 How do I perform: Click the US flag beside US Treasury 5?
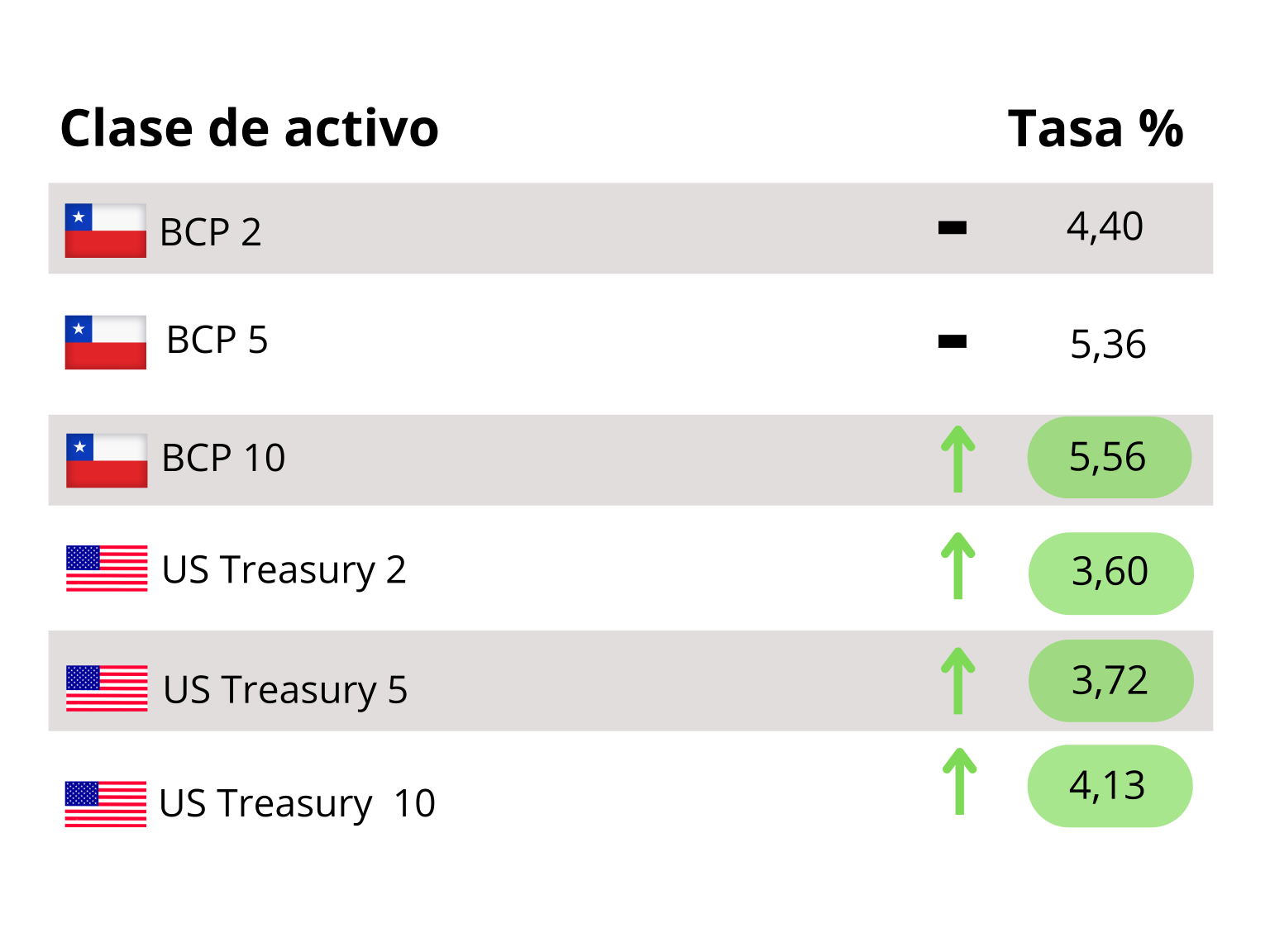(x=107, y=688)
